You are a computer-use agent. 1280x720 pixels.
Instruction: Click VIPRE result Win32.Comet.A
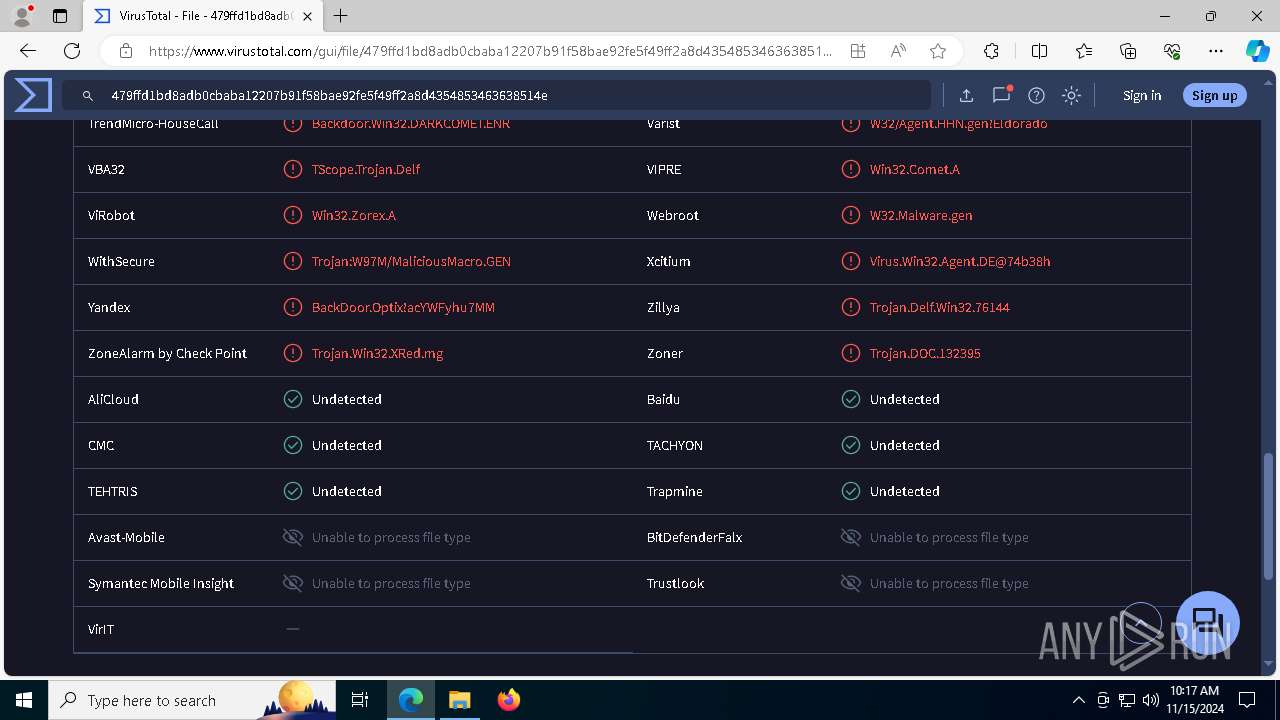point(915,169)
